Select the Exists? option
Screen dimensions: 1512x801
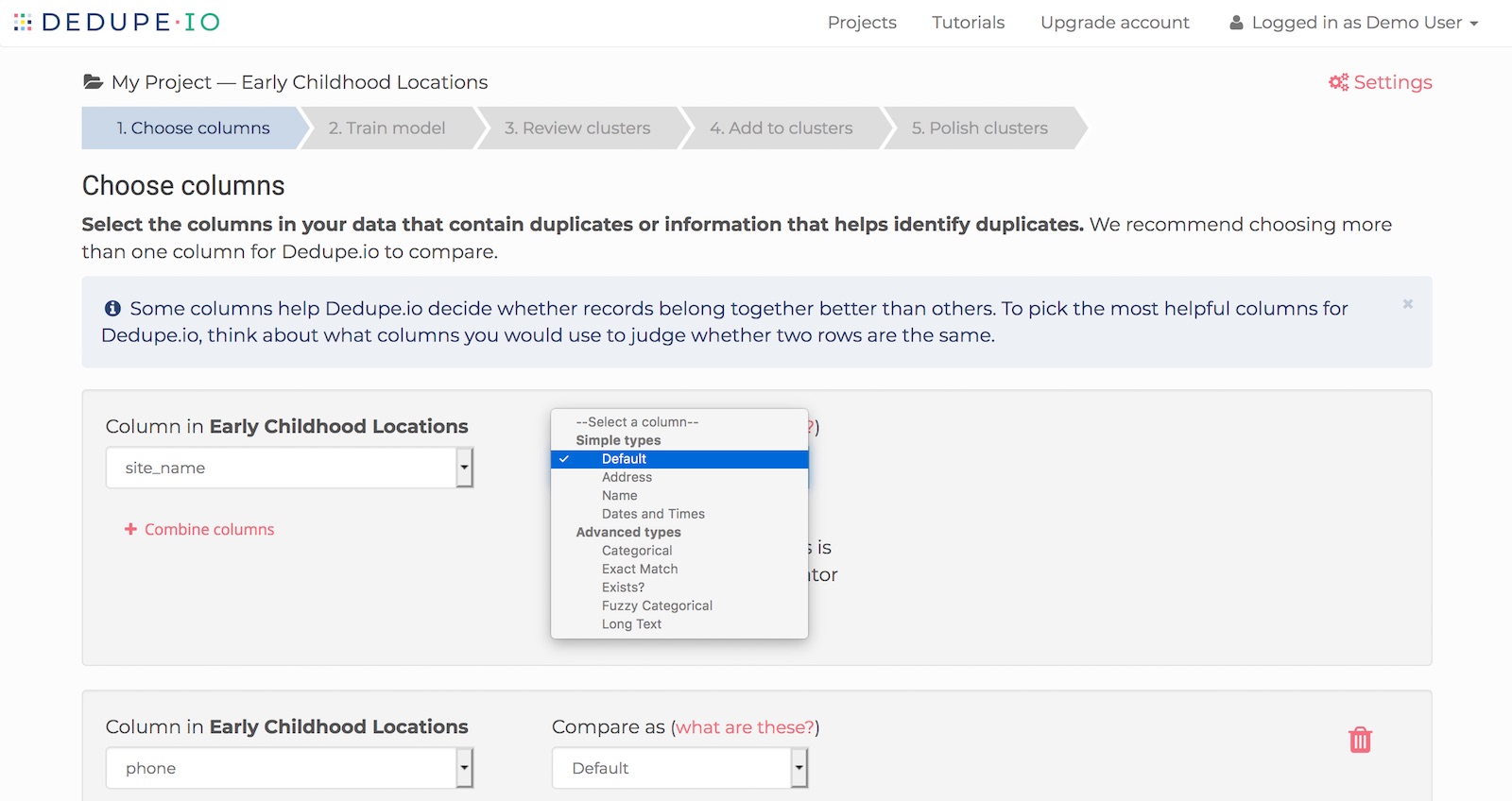pos(679,588)
